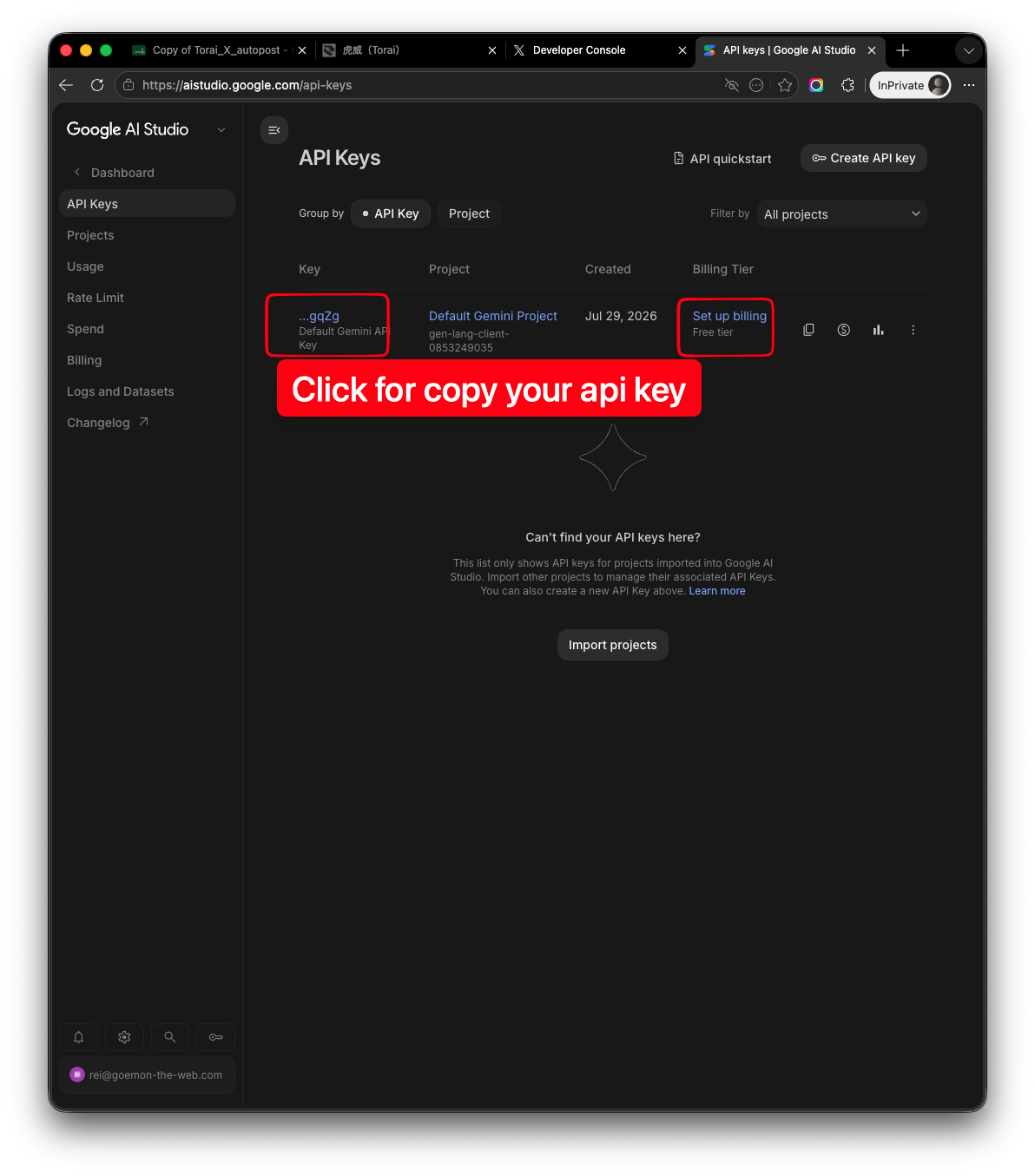Open the three-dot menu for key row
Viewport: 1035px width, 1176px height.
click(913, 330)
